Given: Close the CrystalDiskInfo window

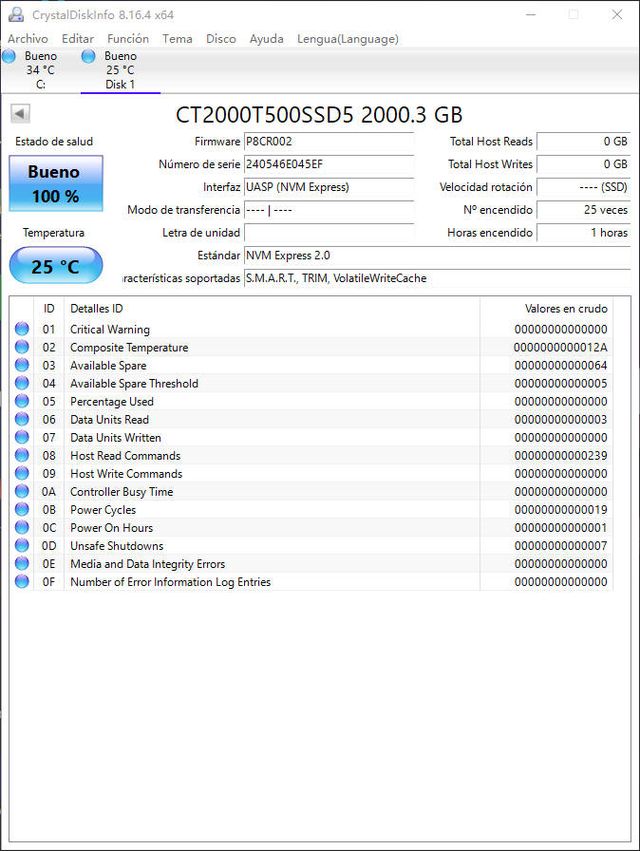Looking at the screenshot, I should click(617, 15).
